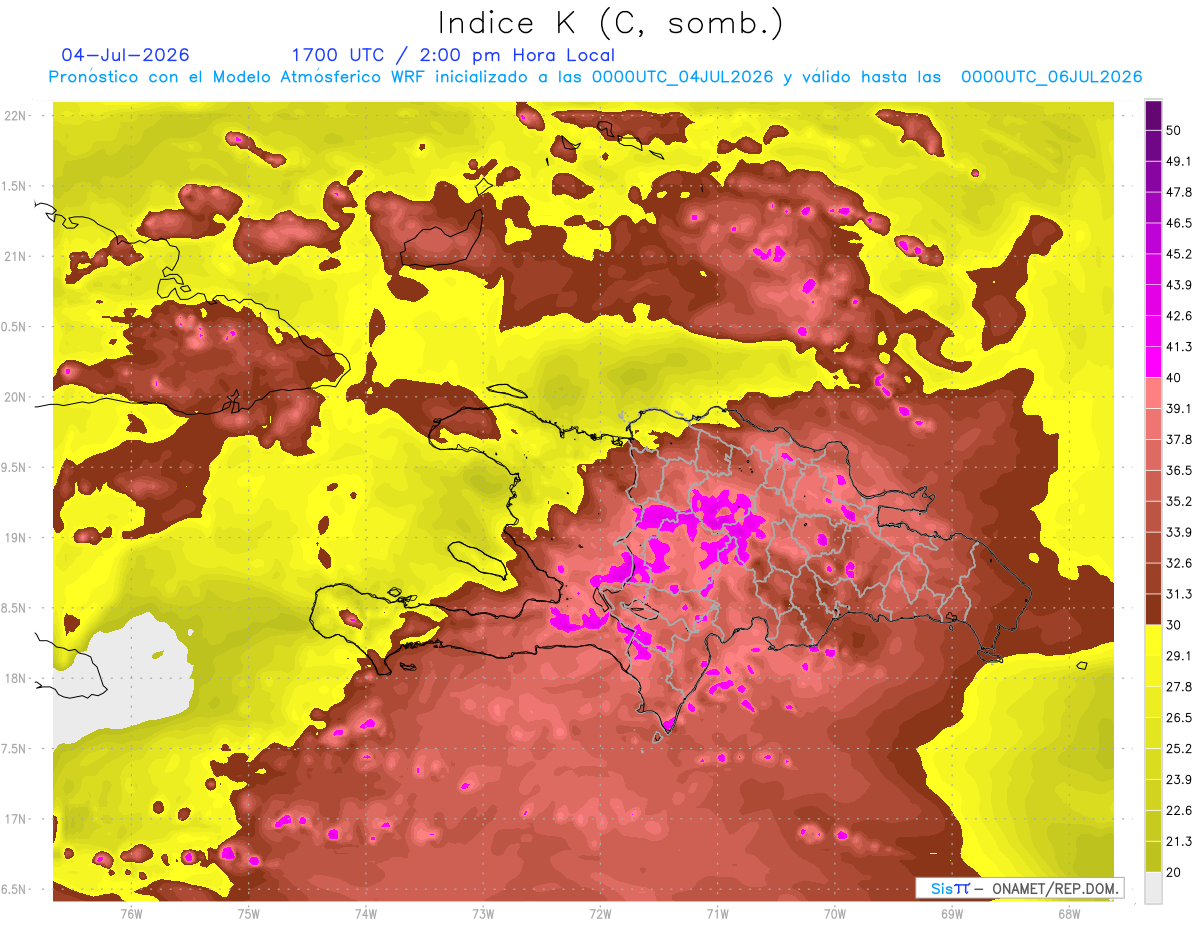Click the '17N' latitude axis label
Viewport: 1200px width, 927px height.
(x=16, y=820)
